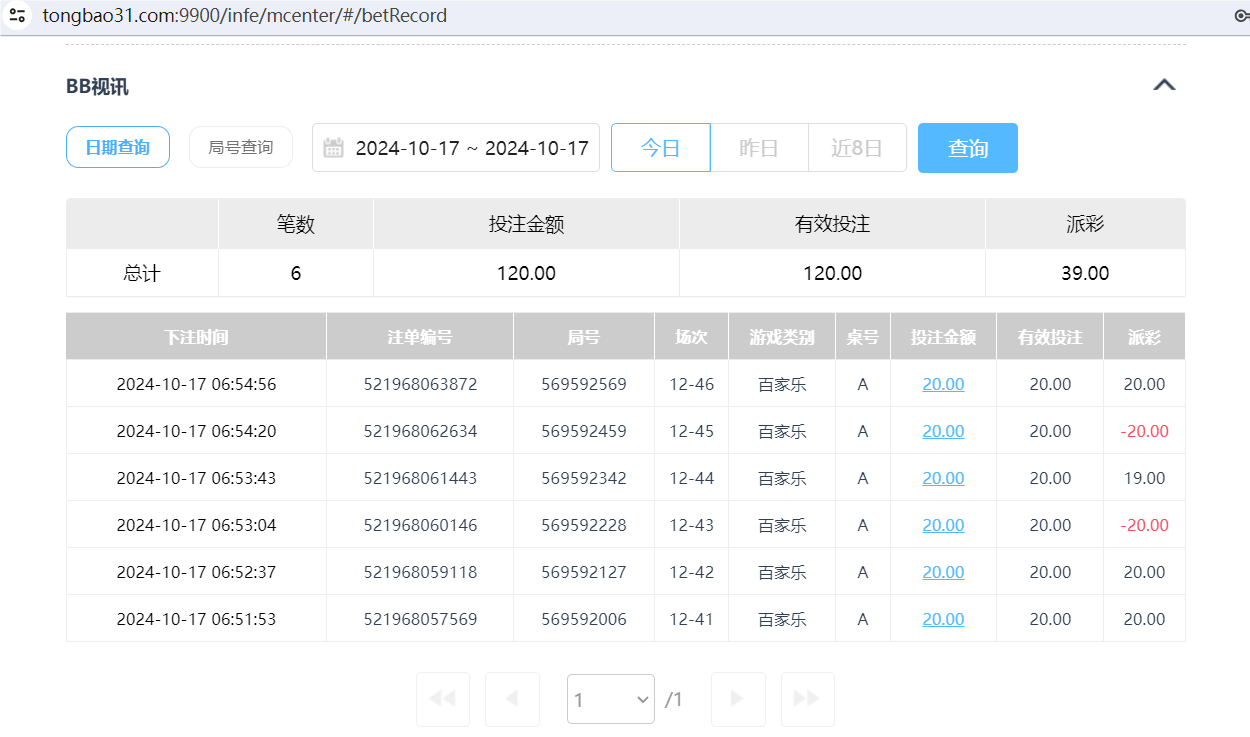Open the 20.00 link in the 12-41 row

[942, 619]
